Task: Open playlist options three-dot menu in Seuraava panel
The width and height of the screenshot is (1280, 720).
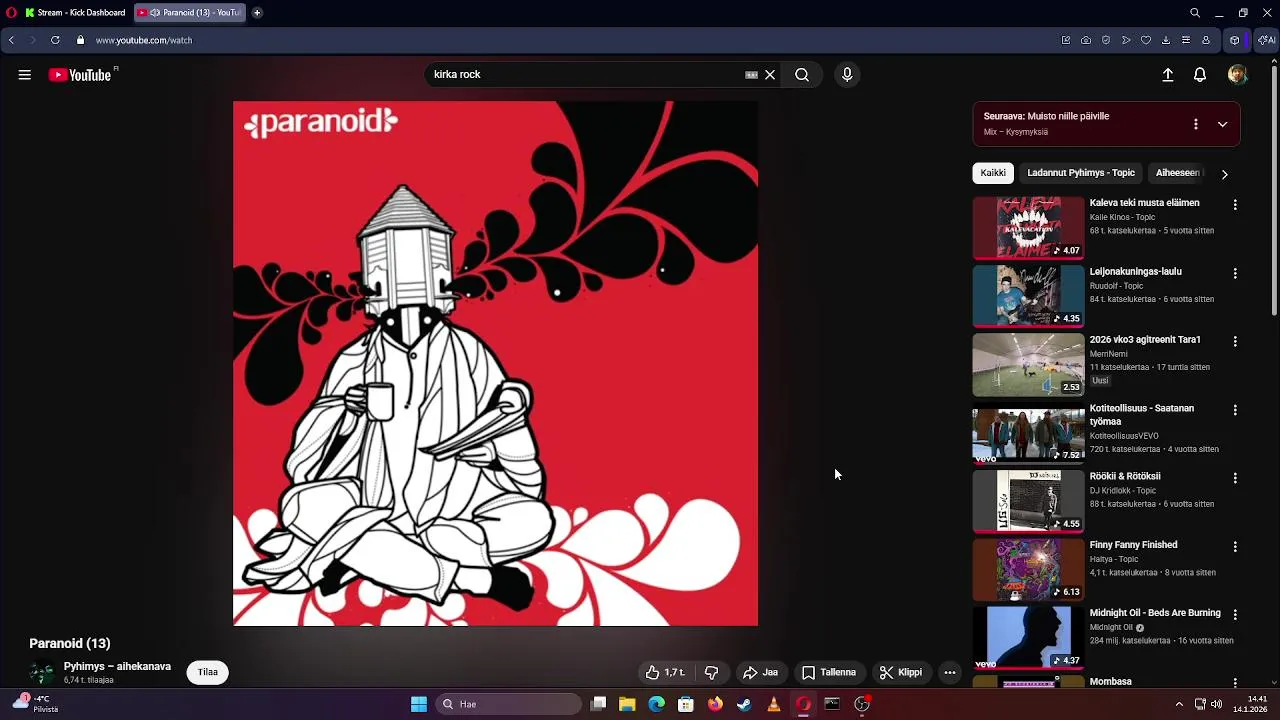Action: [1195, 124]
